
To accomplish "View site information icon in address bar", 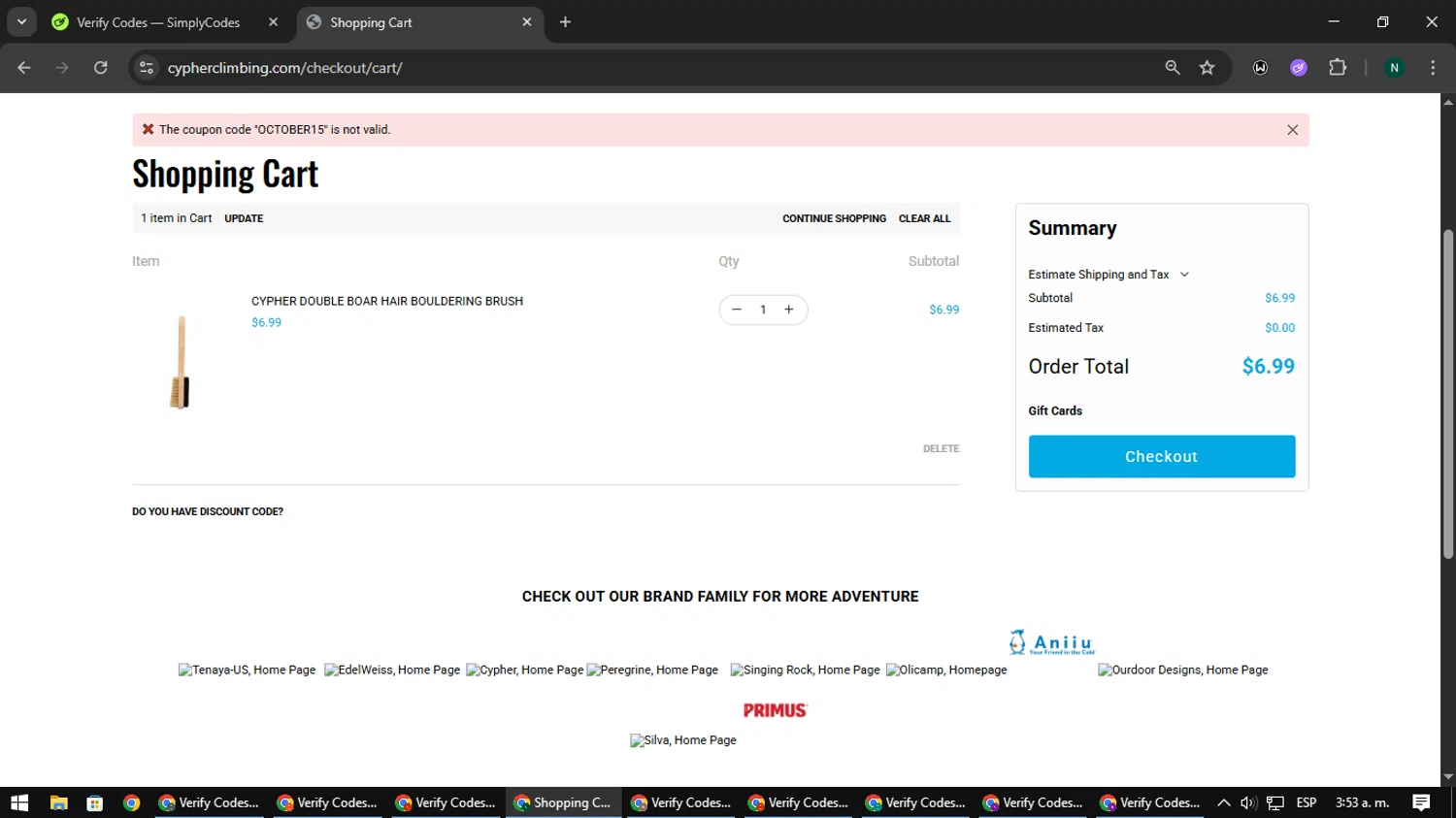I will 147,68.
